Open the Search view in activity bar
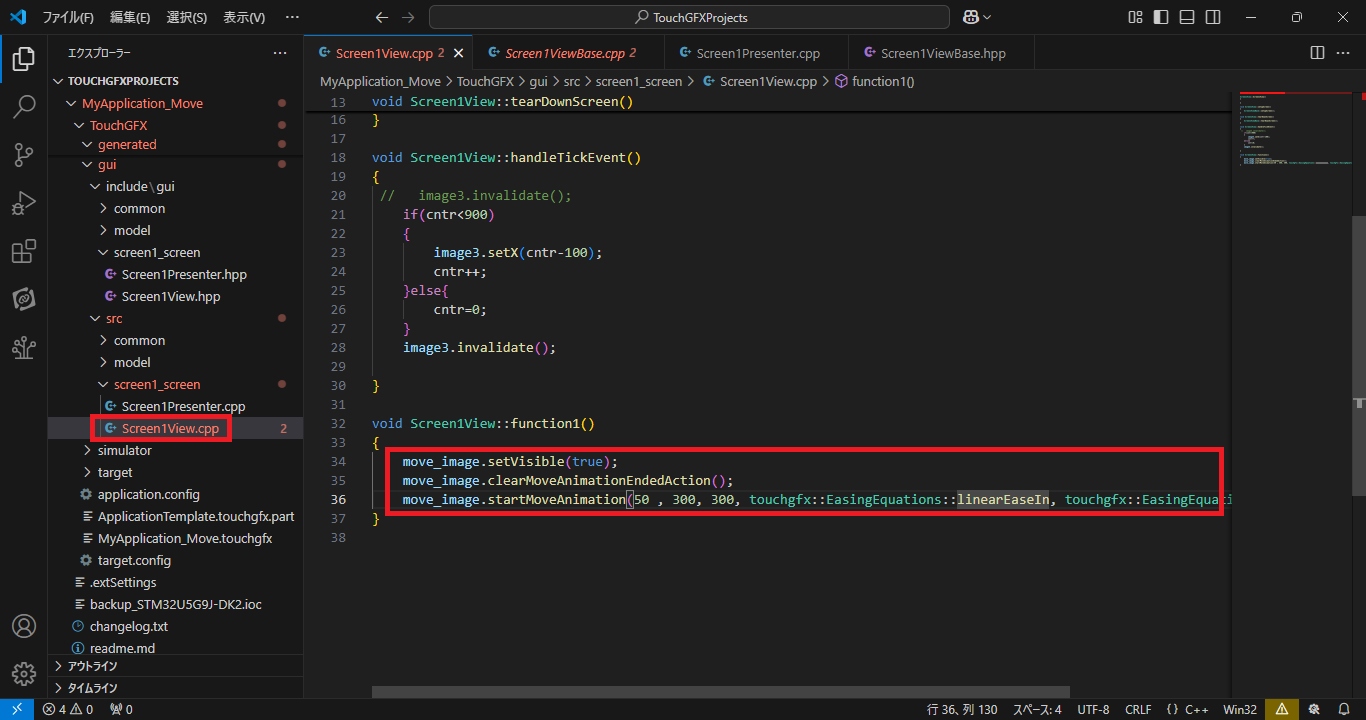The height and width of the screenshot is (720, 1366). [x=24, y=107]
